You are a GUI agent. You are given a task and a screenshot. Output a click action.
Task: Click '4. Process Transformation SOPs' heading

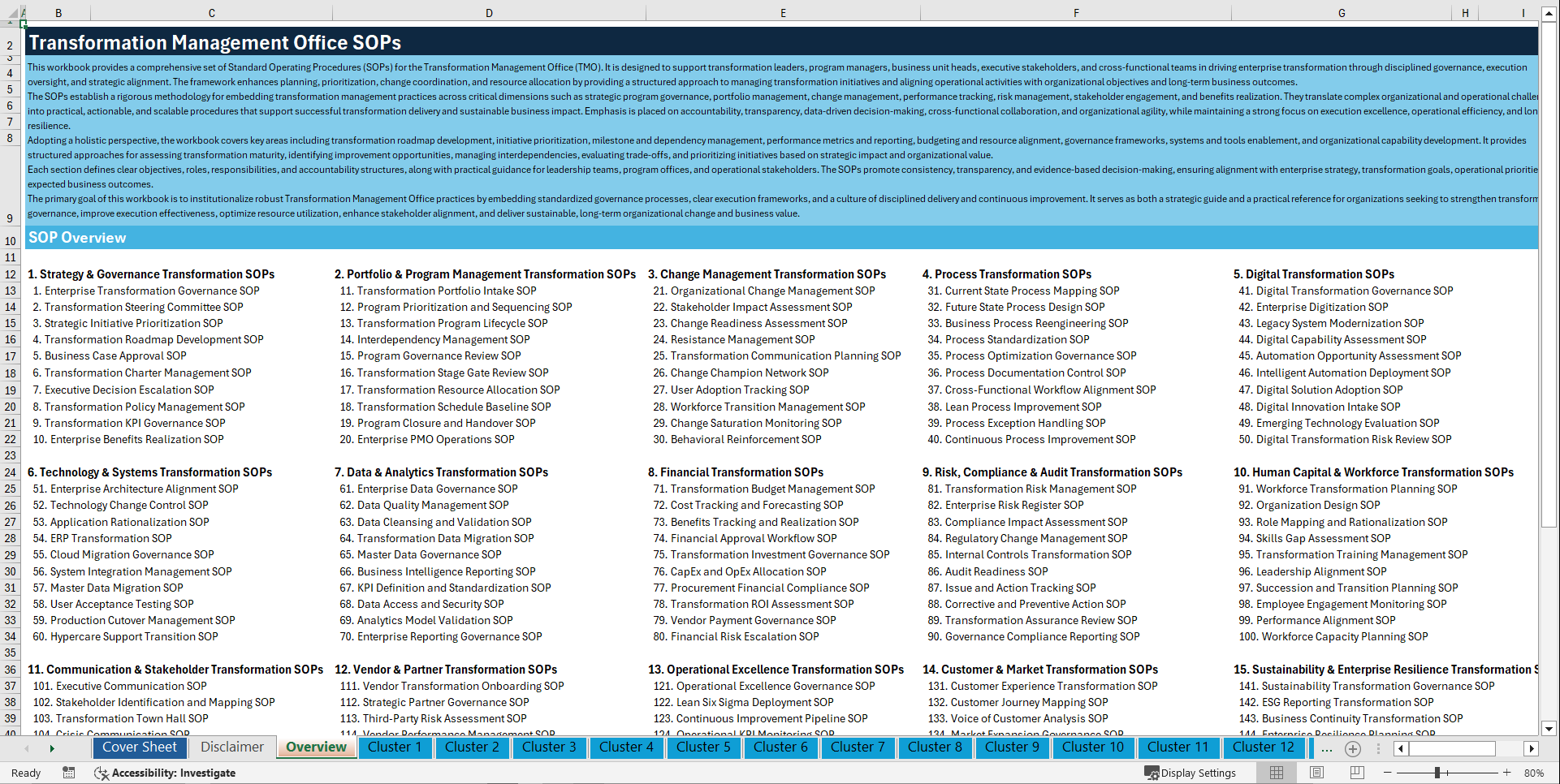(x=1007, y=274)
